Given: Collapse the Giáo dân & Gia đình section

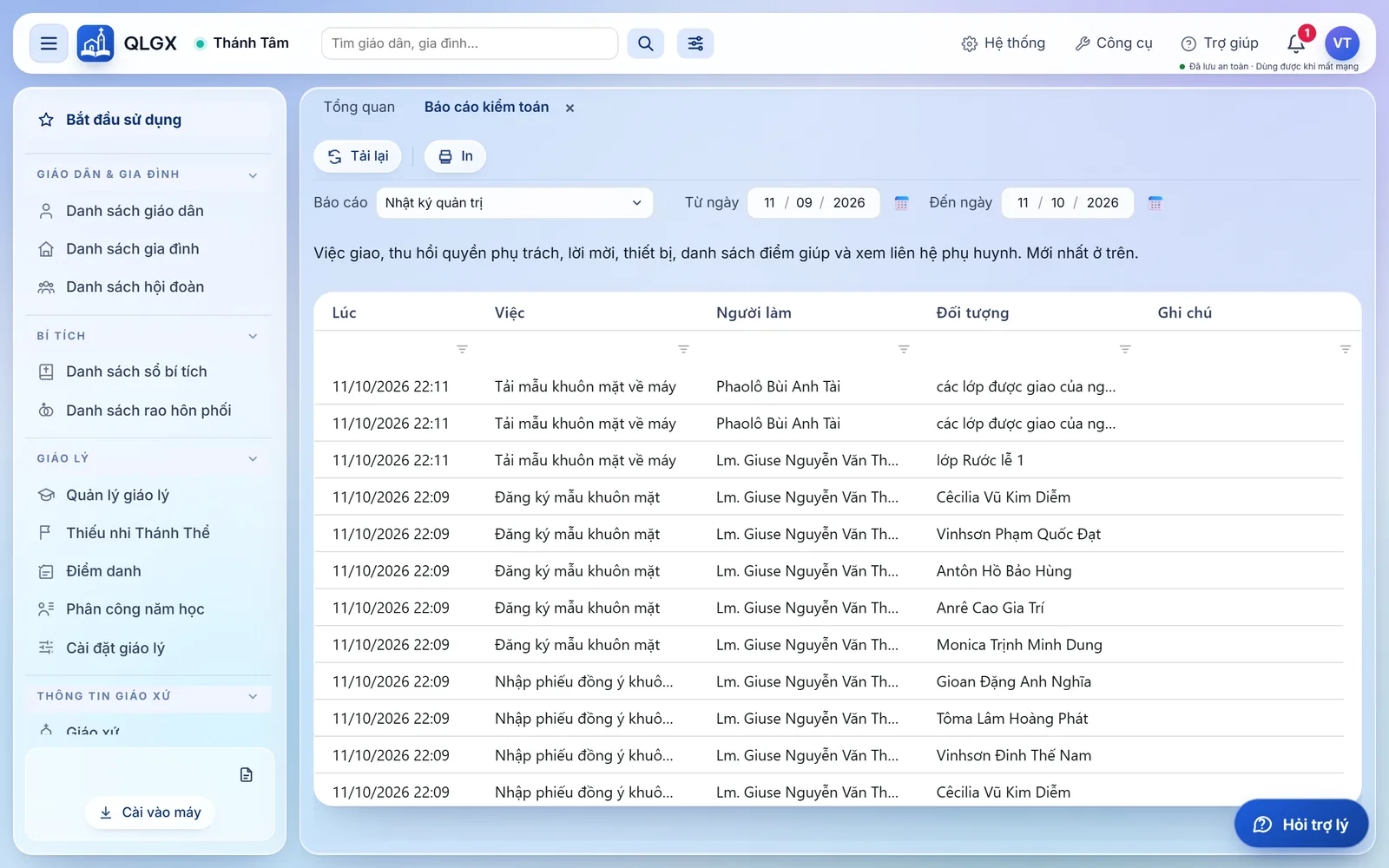Looking at the screenshot, I should coord(253,175).
